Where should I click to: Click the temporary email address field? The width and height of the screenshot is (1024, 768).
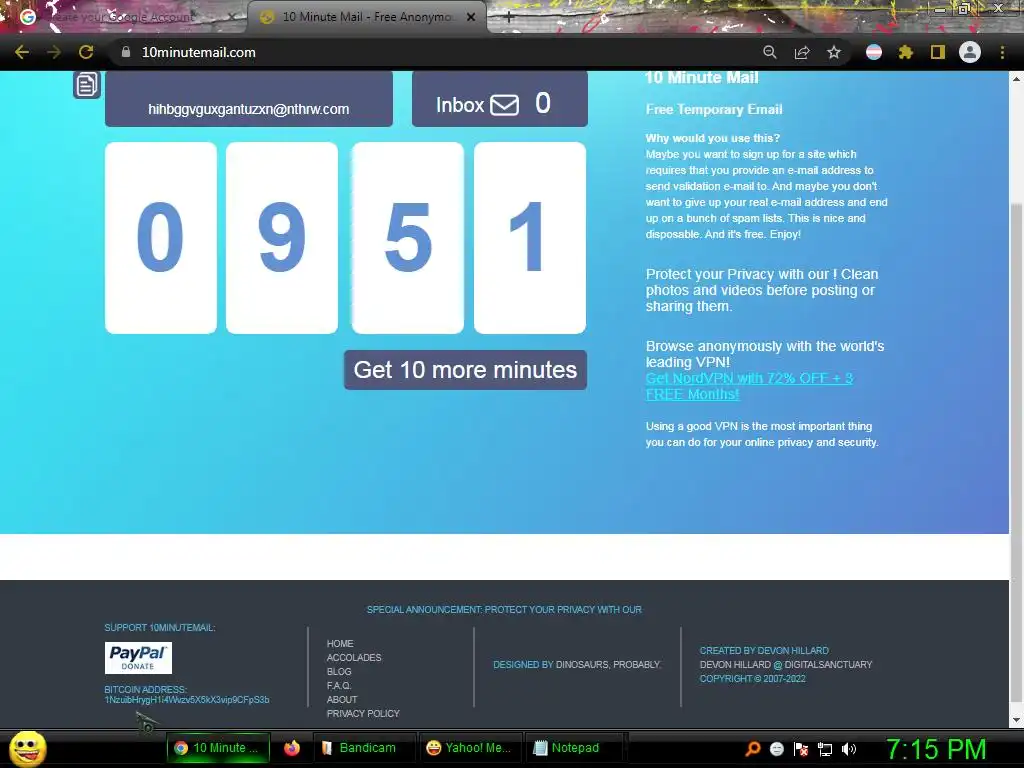tap(249, 99)
